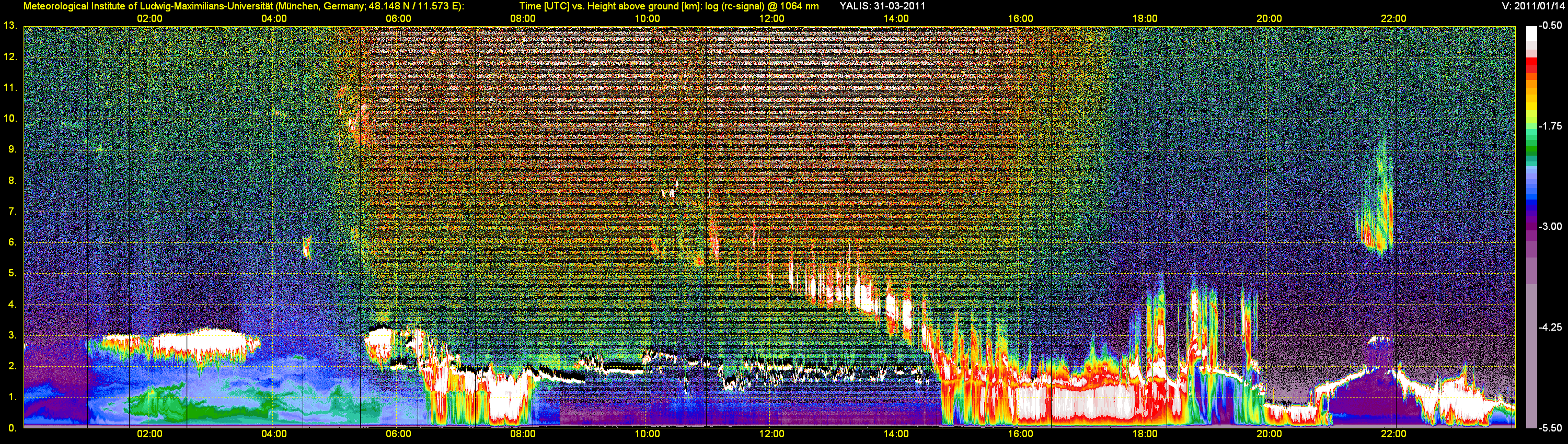Click the '-4.25' color scale value
The image size is (1568, 444).
point(1550,327)
